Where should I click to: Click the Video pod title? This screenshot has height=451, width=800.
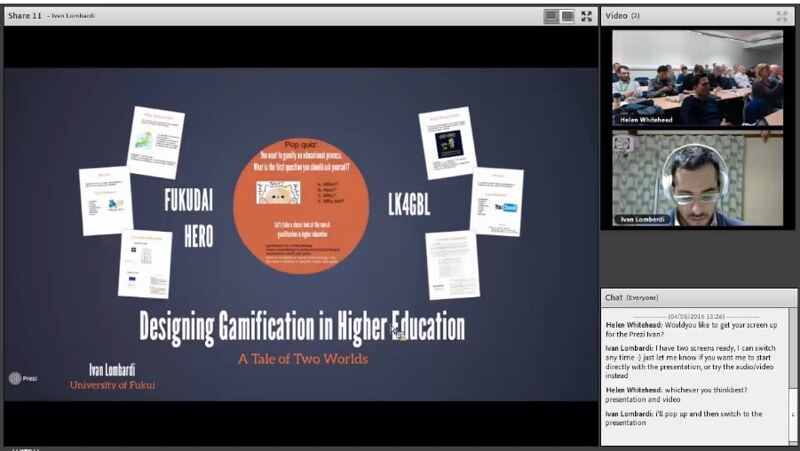tap(616, 16)
